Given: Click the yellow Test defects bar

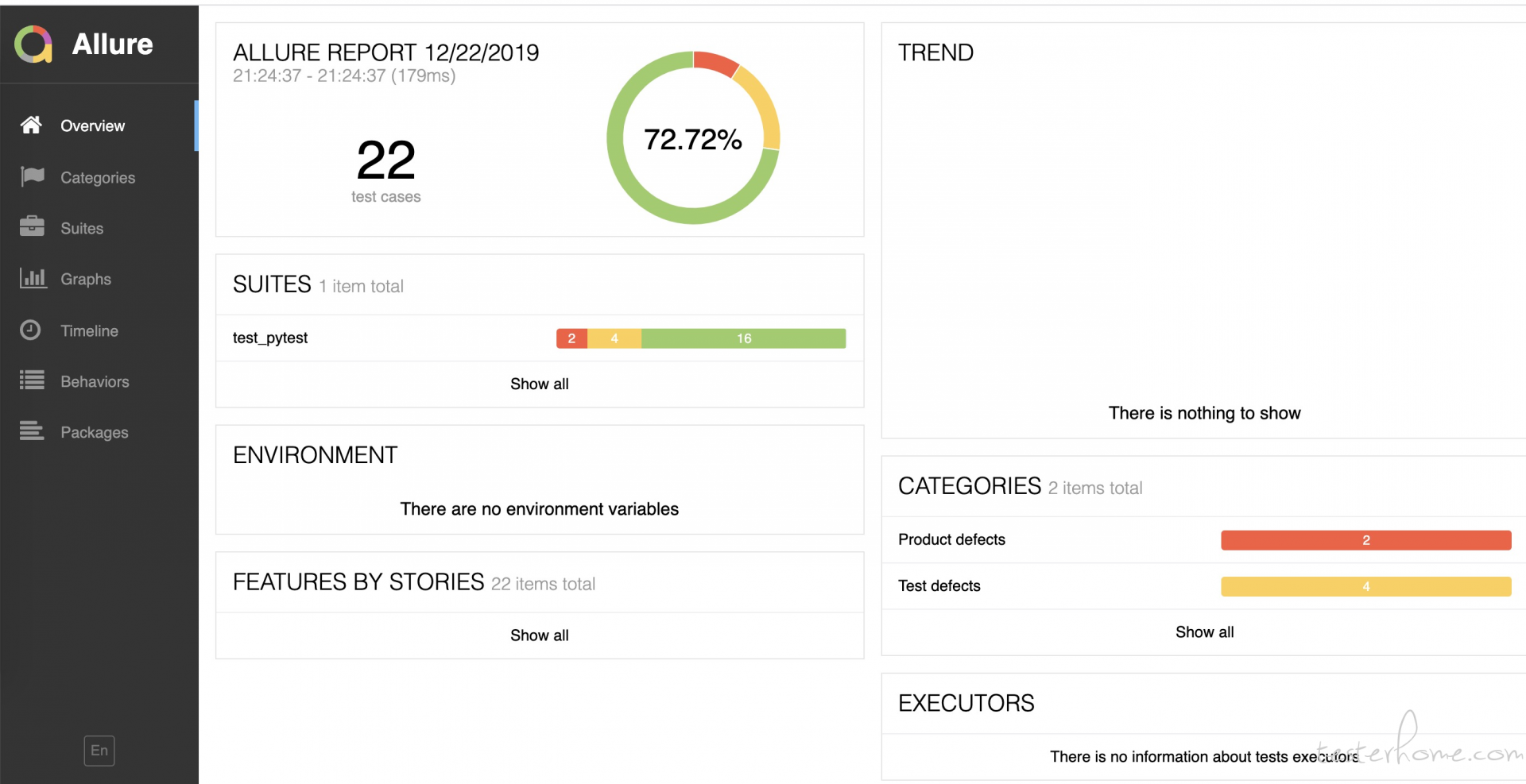Looking at the screenshot, I should click(1366, 586).
